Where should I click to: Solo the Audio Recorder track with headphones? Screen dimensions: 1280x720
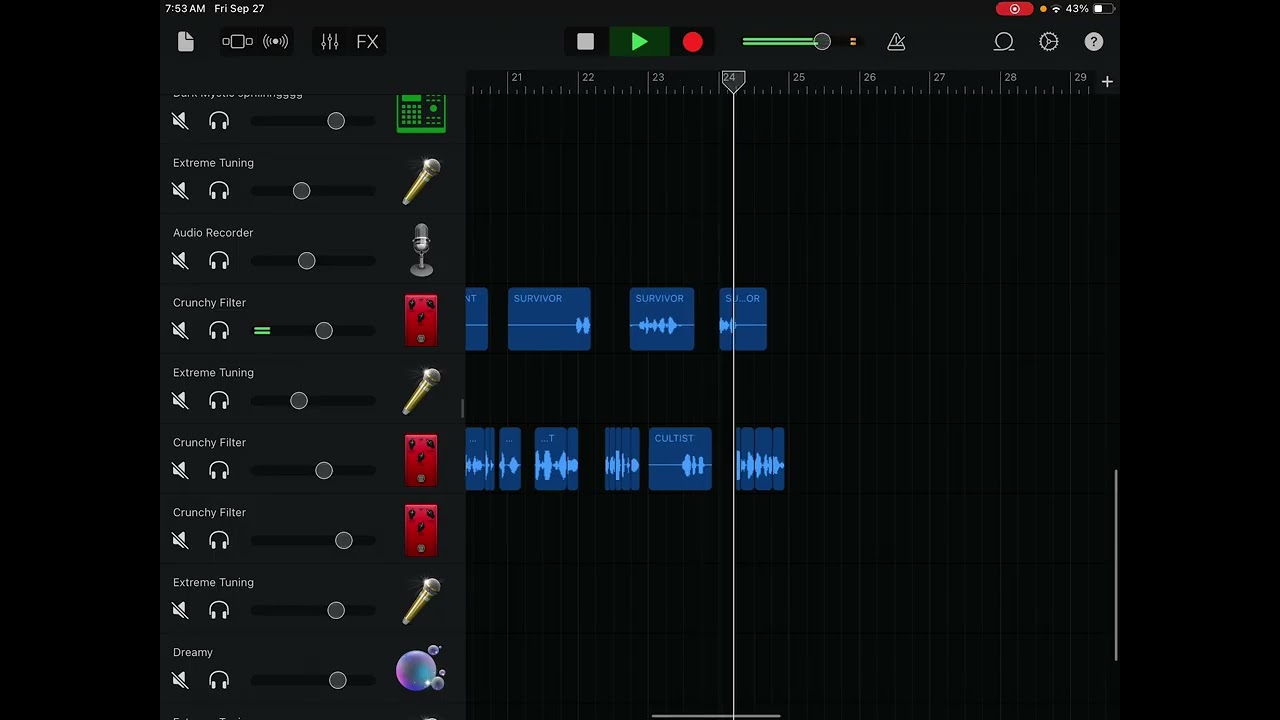[219, 261]
